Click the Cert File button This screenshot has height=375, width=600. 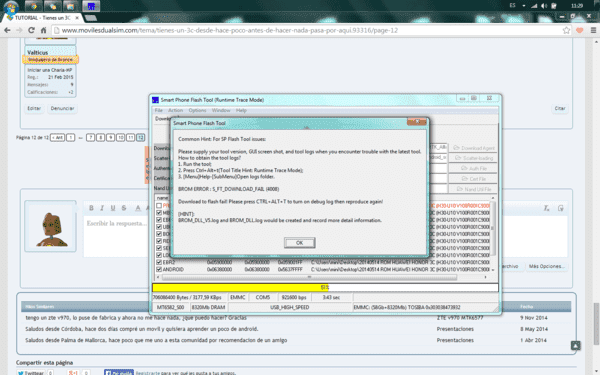pos(474,179)
